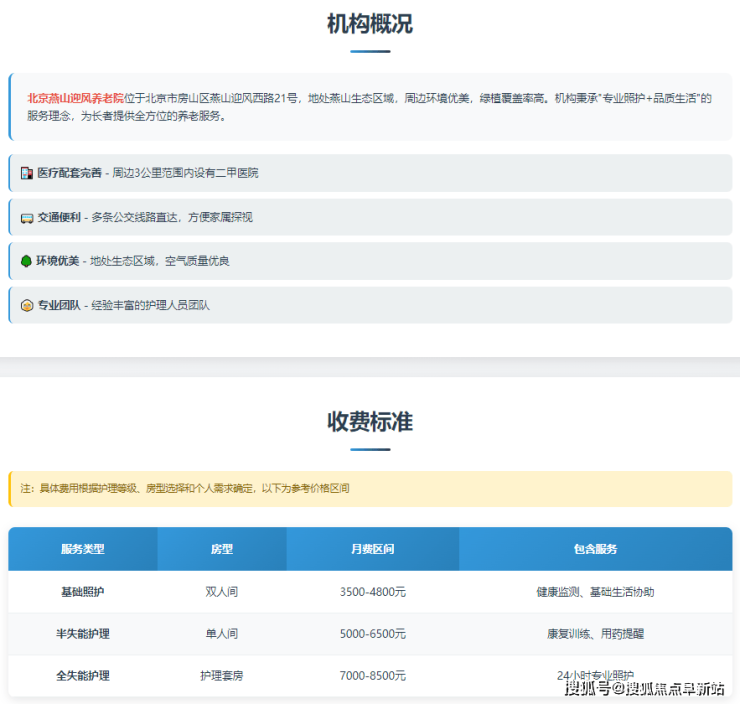Click the yellow pricing note banner
740x704 pixels.
coord(370,489)
